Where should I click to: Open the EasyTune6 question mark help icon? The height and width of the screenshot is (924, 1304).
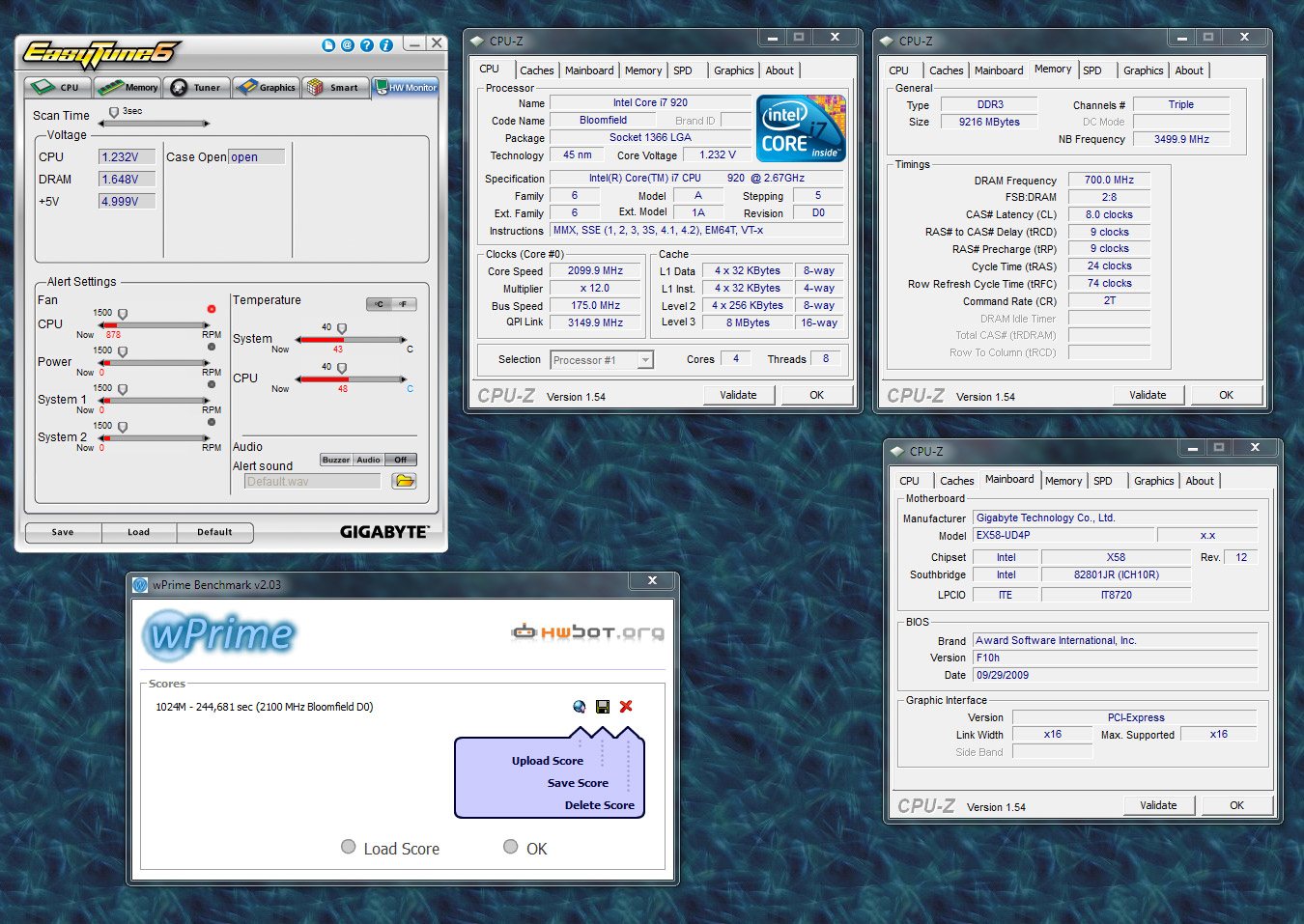(367, 45)
